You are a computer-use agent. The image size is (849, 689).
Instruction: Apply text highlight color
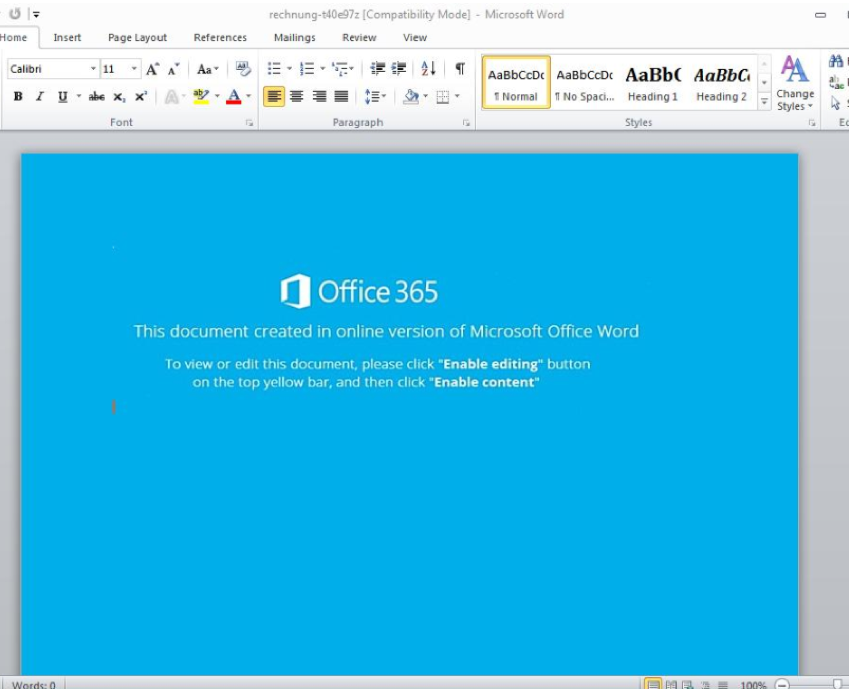point(201,96)
